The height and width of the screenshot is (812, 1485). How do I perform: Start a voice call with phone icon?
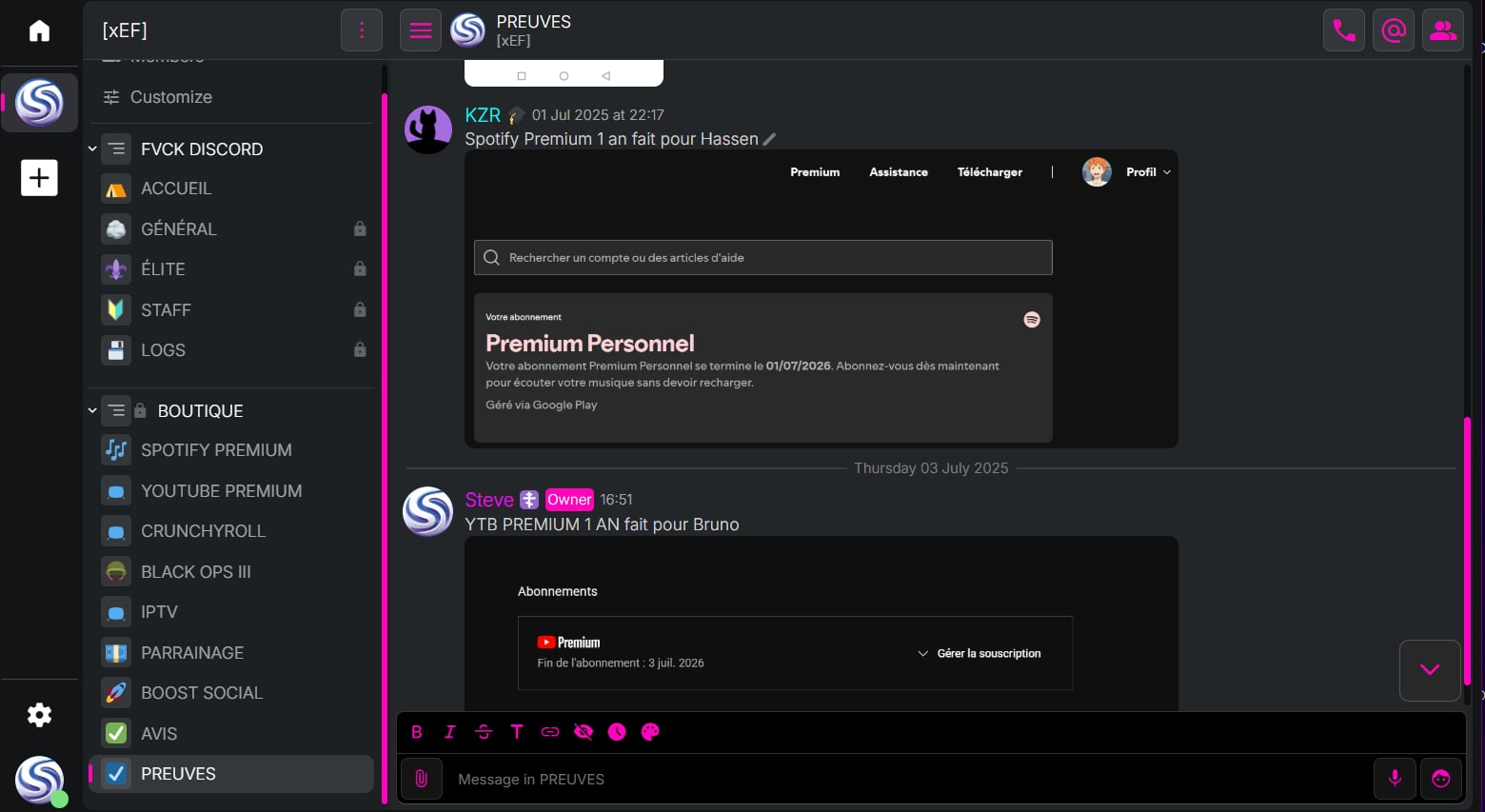tap(1344, 30)
